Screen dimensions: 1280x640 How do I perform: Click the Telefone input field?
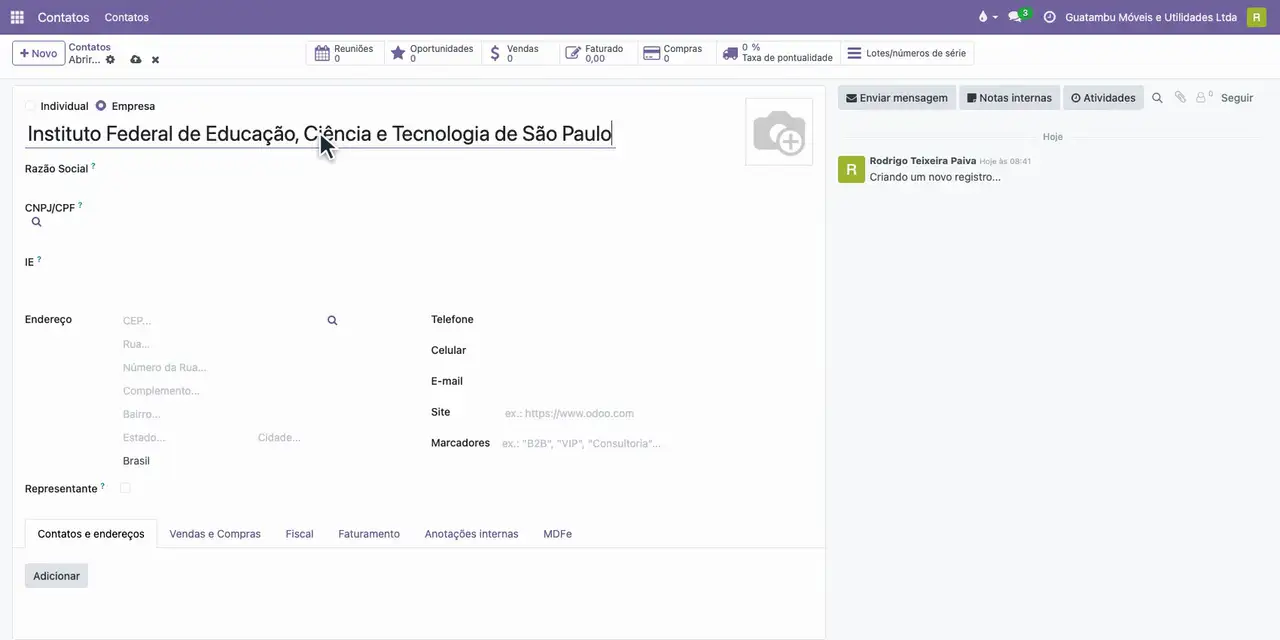click(x=657, y=320)
